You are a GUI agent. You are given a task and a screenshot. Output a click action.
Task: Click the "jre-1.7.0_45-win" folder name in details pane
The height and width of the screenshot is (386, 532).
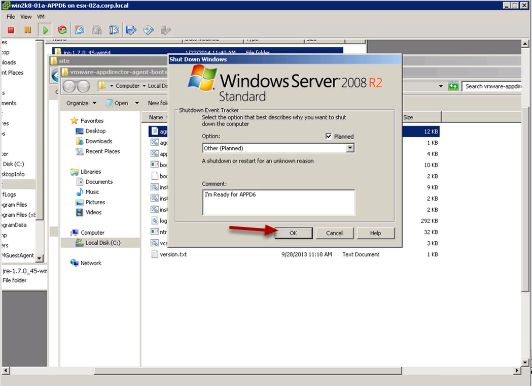[25, 271]
